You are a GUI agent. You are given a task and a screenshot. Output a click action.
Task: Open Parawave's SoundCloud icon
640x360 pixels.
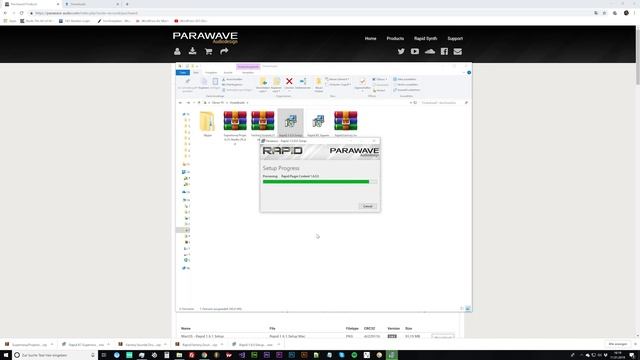coord(430,51)
